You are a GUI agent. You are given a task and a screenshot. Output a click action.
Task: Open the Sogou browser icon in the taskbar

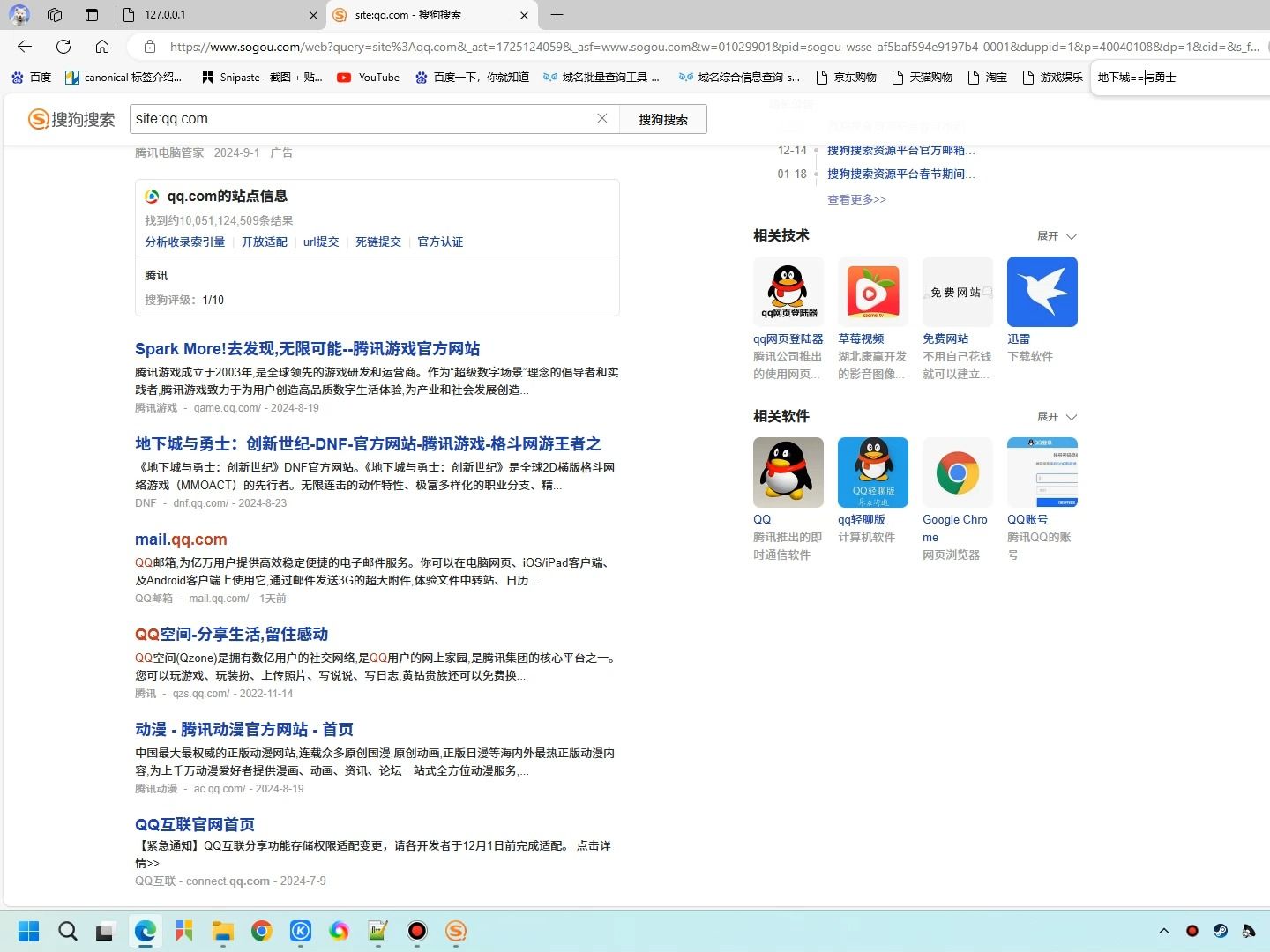click(456, 931)
